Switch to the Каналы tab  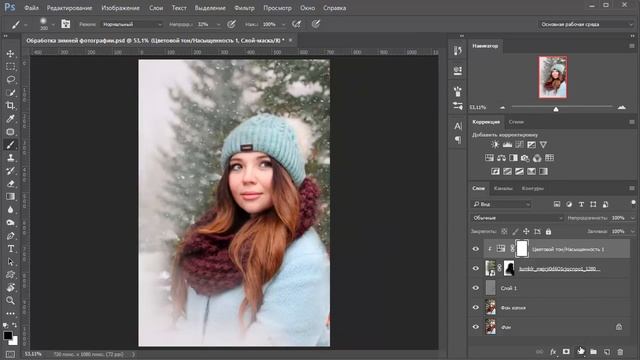pos(503,188)
